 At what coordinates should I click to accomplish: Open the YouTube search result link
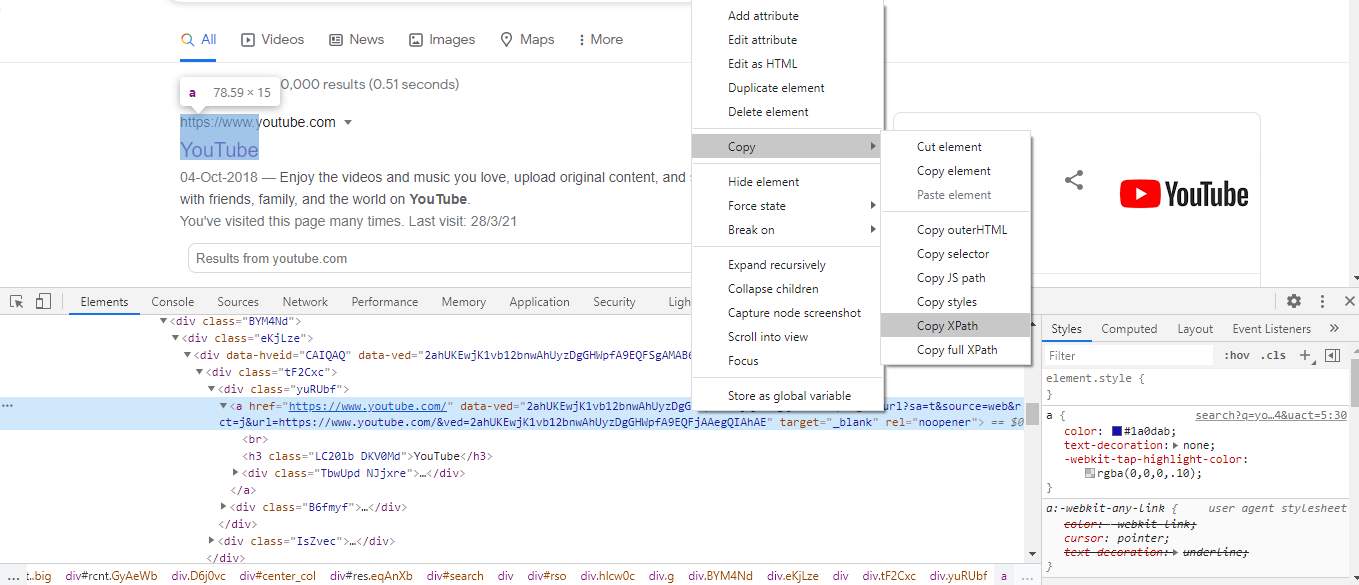[219, 149]
